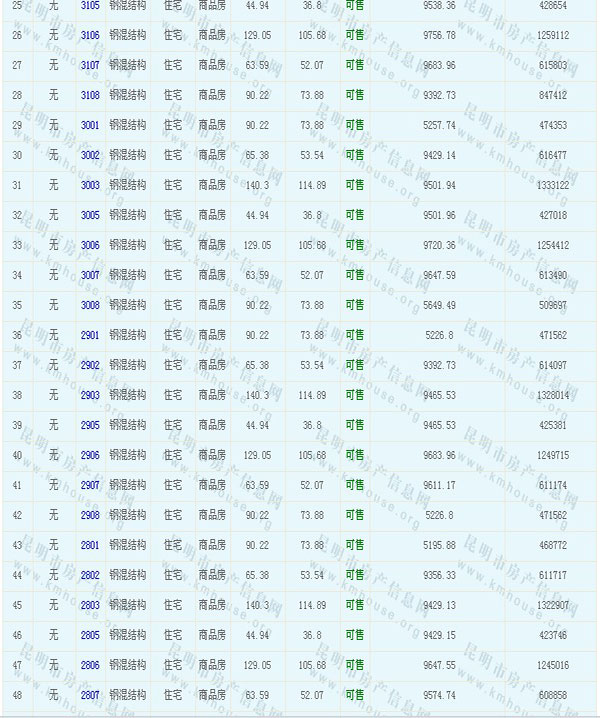The width and height of the screenshot is (600, 718).
Task: Click room 2807 link
Action: pos(90,695)
